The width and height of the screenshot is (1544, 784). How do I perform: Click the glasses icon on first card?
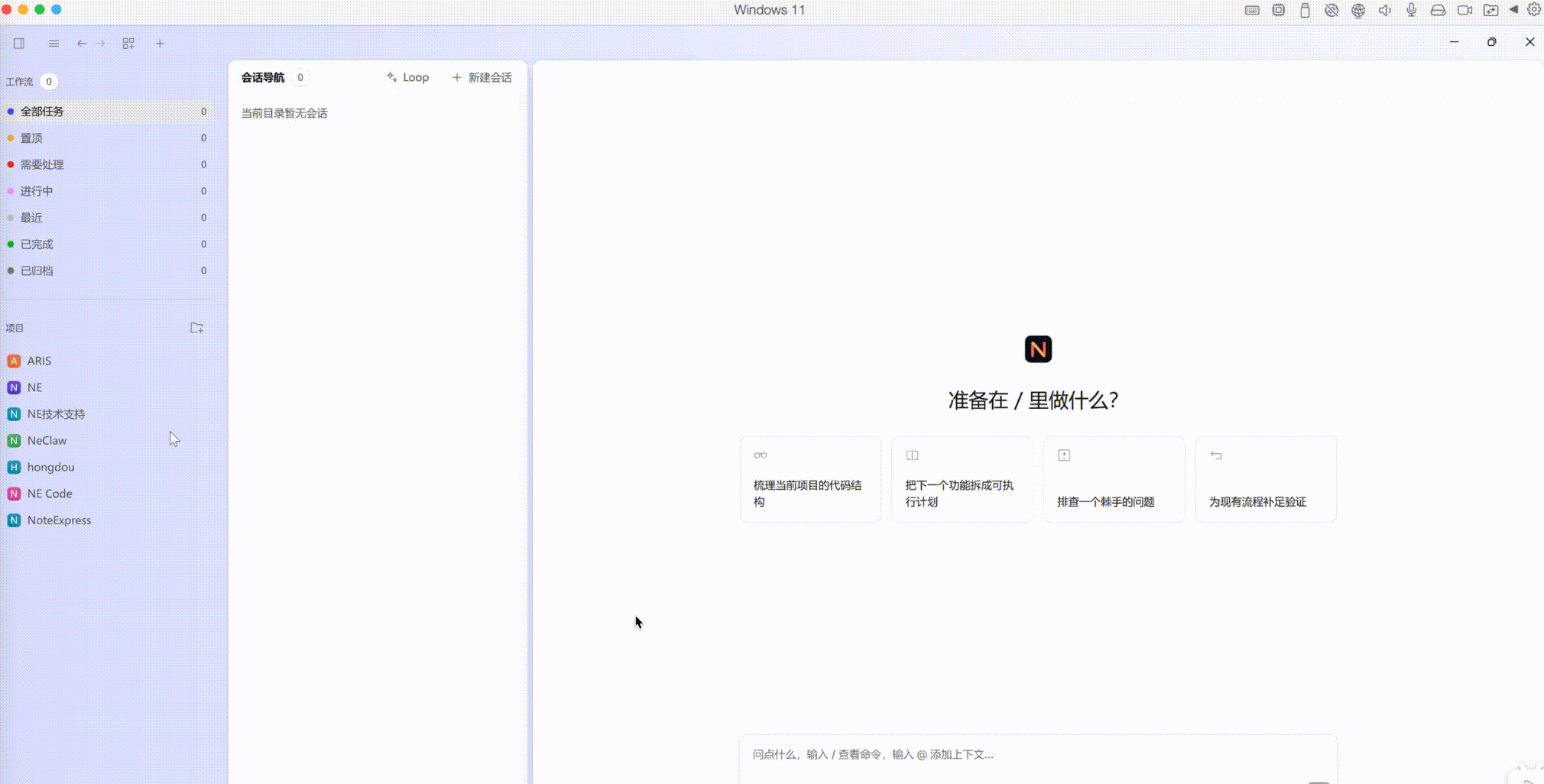(x=761, y=455)
